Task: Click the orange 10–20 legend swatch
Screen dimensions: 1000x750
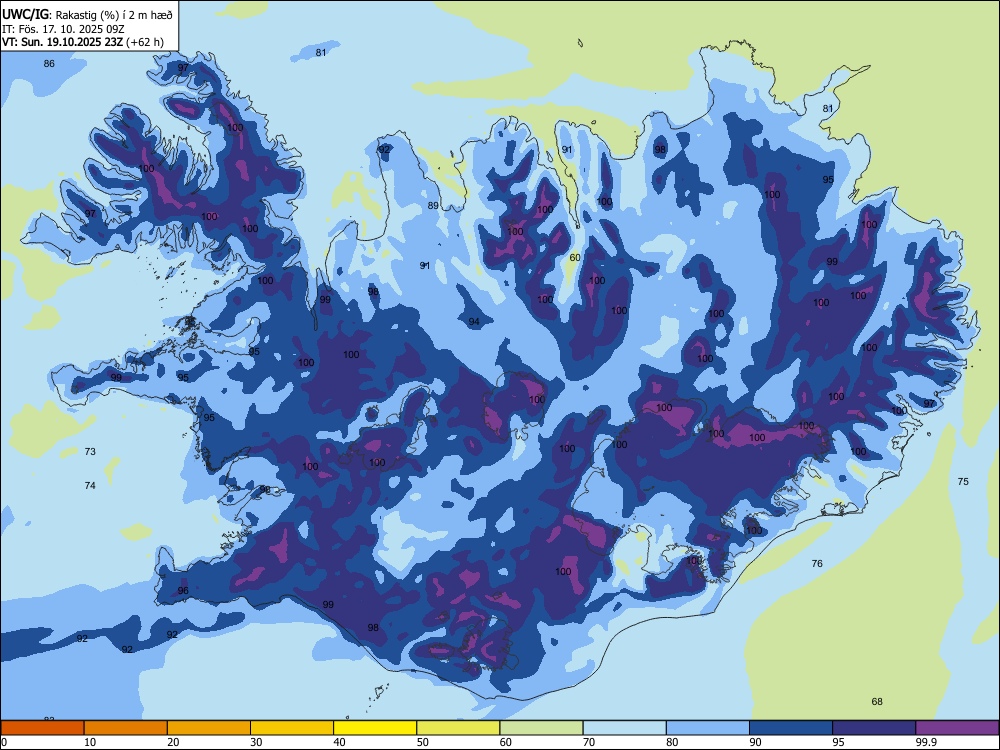Action: pyautogui.click(x=126, y=728)
